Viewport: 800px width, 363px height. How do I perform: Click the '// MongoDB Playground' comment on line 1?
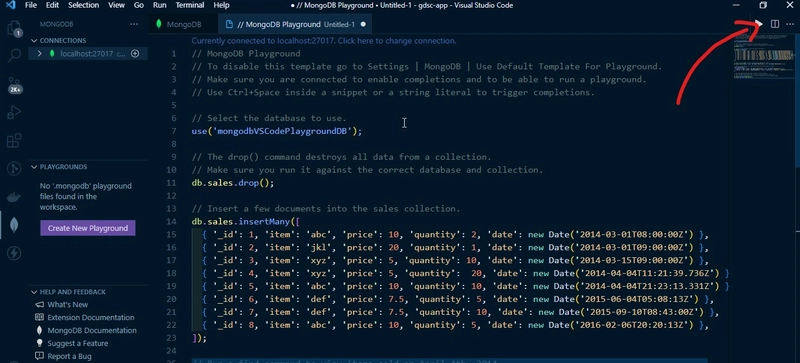[246, 54]
